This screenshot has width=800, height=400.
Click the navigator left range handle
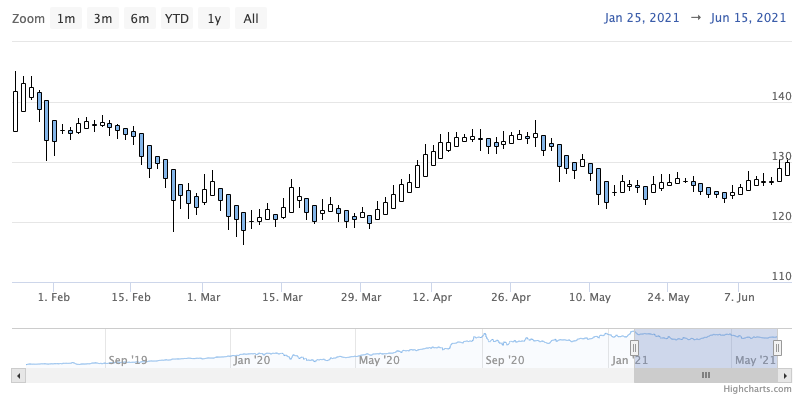pos(634,347)
